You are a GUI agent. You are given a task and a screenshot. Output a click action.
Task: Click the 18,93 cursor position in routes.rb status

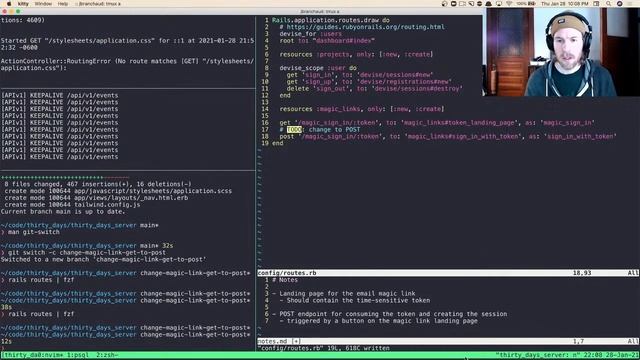click(x=582, y=273)
